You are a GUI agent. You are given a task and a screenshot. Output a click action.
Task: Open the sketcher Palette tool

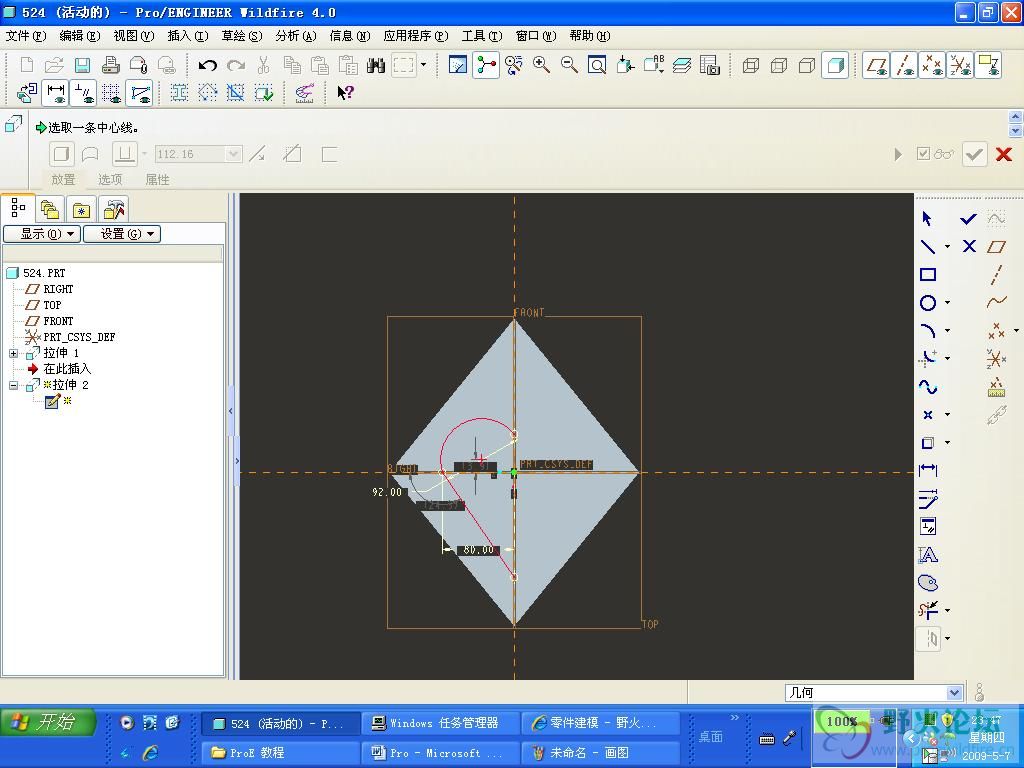click(927, 583)
